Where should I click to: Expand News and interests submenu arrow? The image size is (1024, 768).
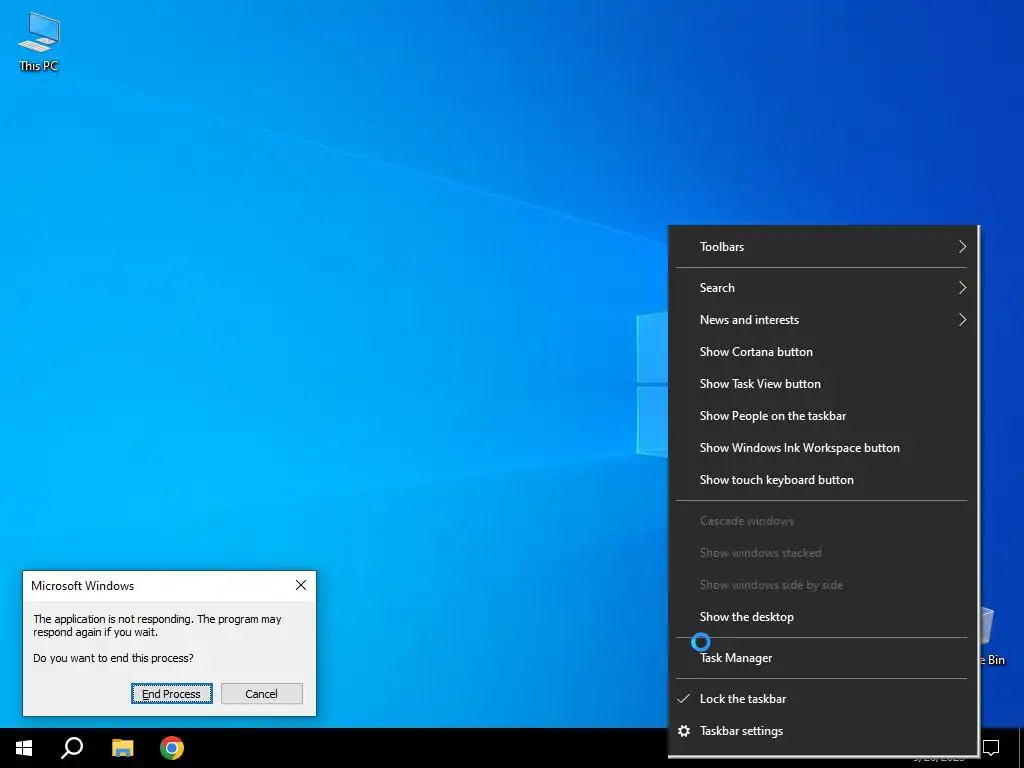962,320
